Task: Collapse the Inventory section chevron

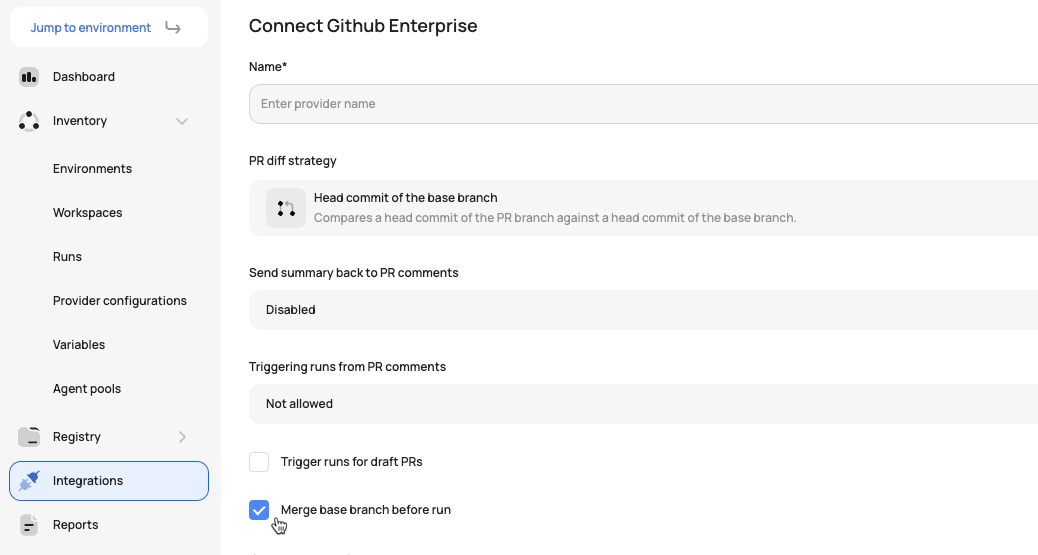Action: (182, 121)
